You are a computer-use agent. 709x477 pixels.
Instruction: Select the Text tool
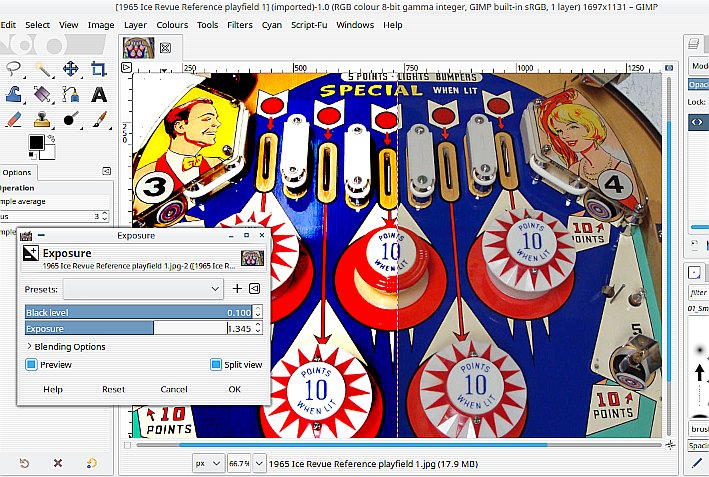point(99,94)
